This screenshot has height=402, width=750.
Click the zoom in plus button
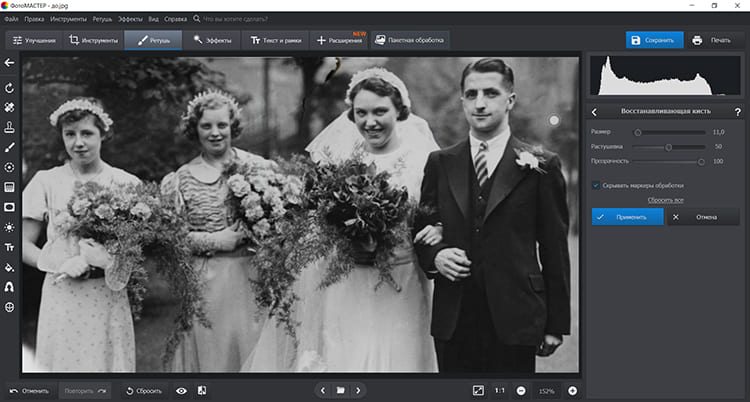(x=573, y=390)
